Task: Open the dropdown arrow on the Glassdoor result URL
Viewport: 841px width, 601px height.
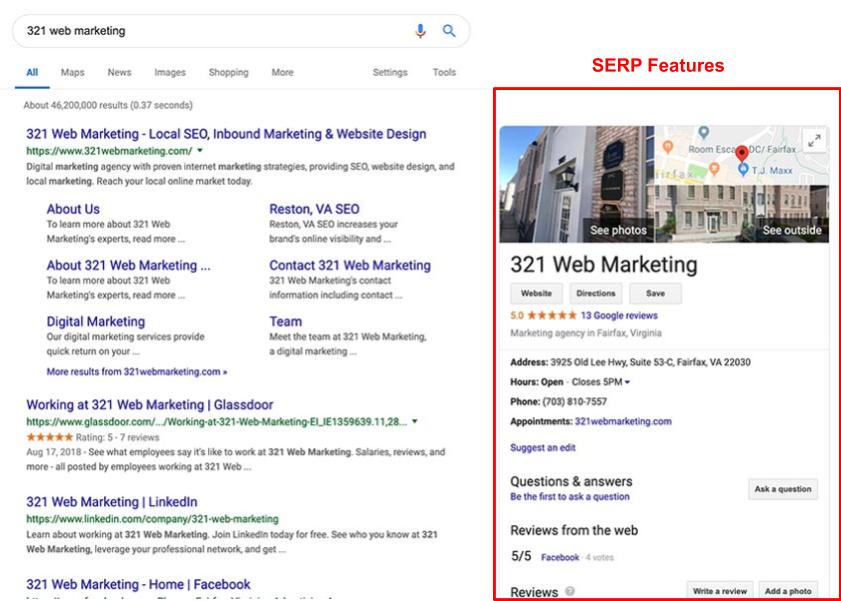Action: [413, 422]
